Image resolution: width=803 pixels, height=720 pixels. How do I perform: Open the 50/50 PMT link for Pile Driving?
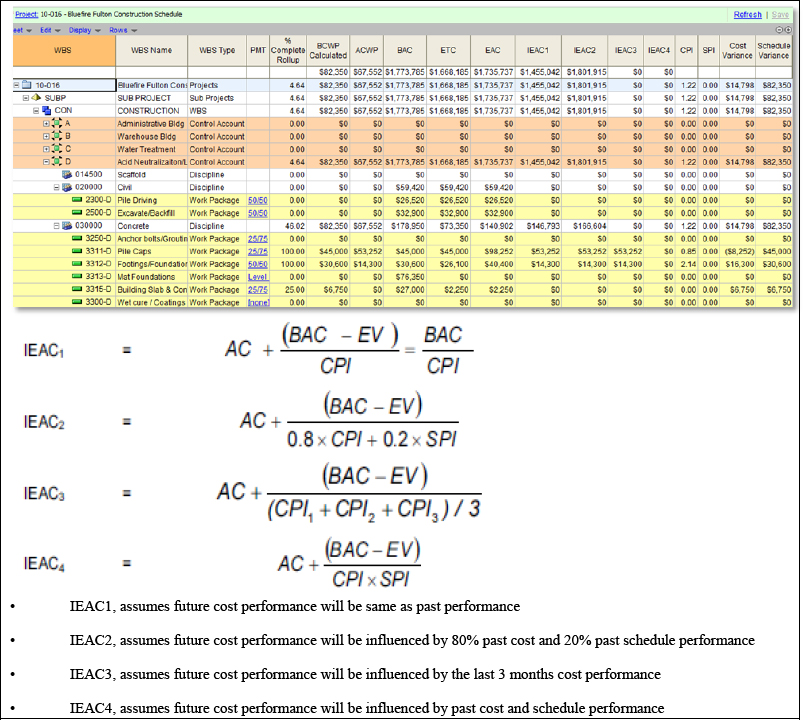click(x=258, y=200)
